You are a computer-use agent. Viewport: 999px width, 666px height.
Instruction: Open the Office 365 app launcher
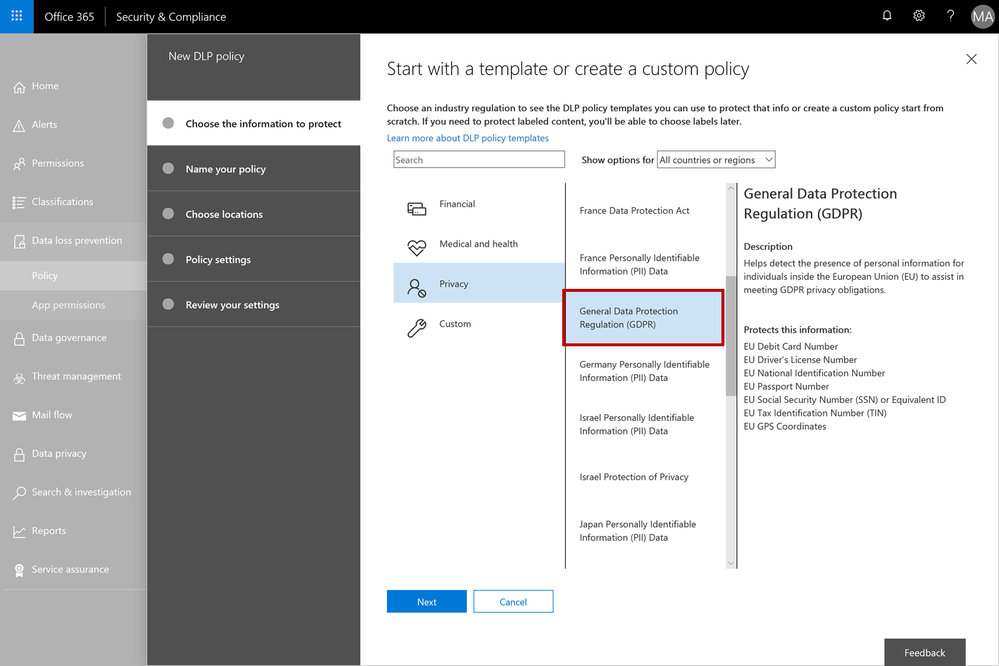[16, 16]
